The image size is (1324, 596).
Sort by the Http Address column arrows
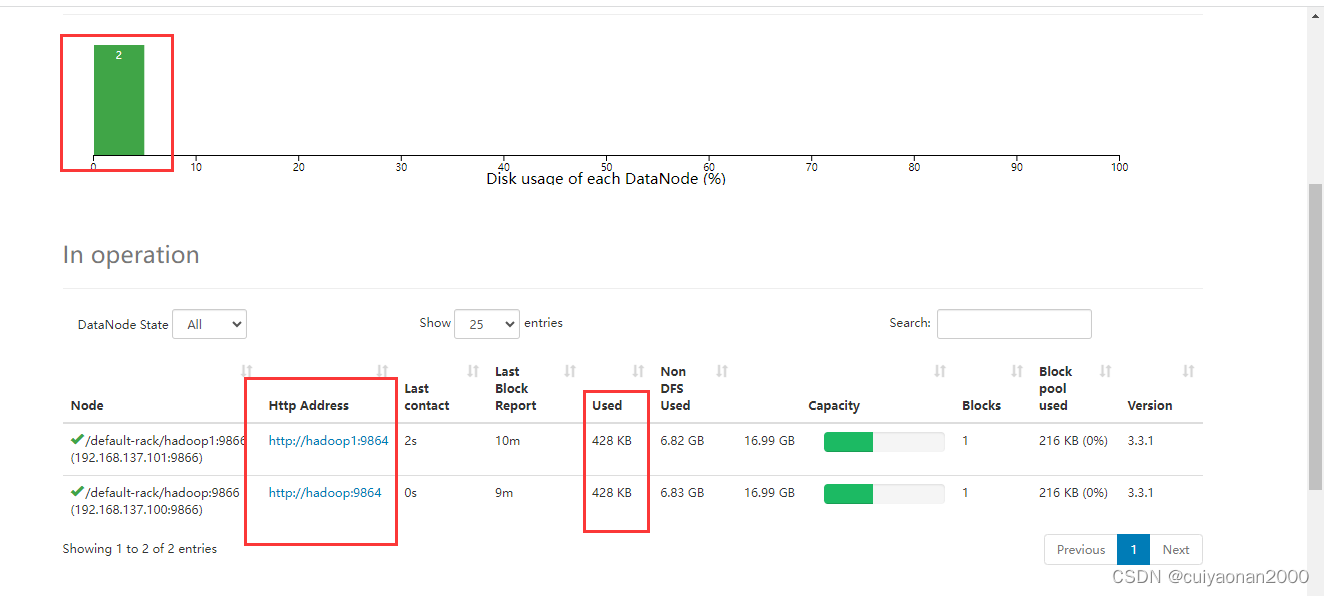point(382,371)
